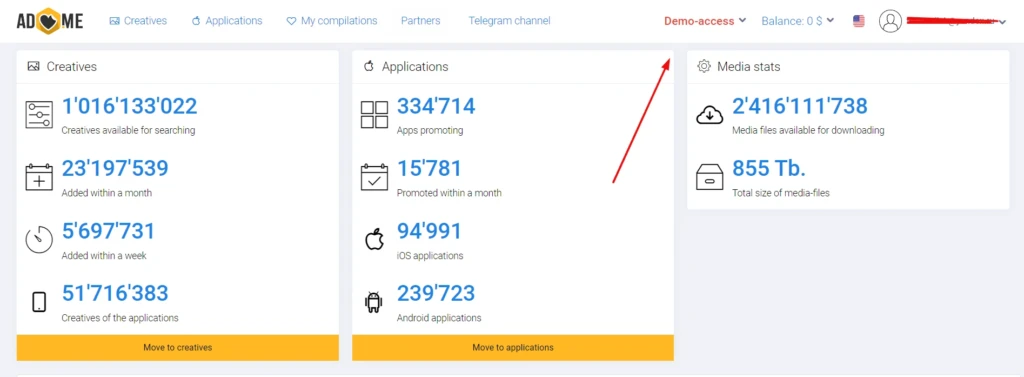
Task: Click the storage box icon by 855 Tb
Action: [710, 177]
